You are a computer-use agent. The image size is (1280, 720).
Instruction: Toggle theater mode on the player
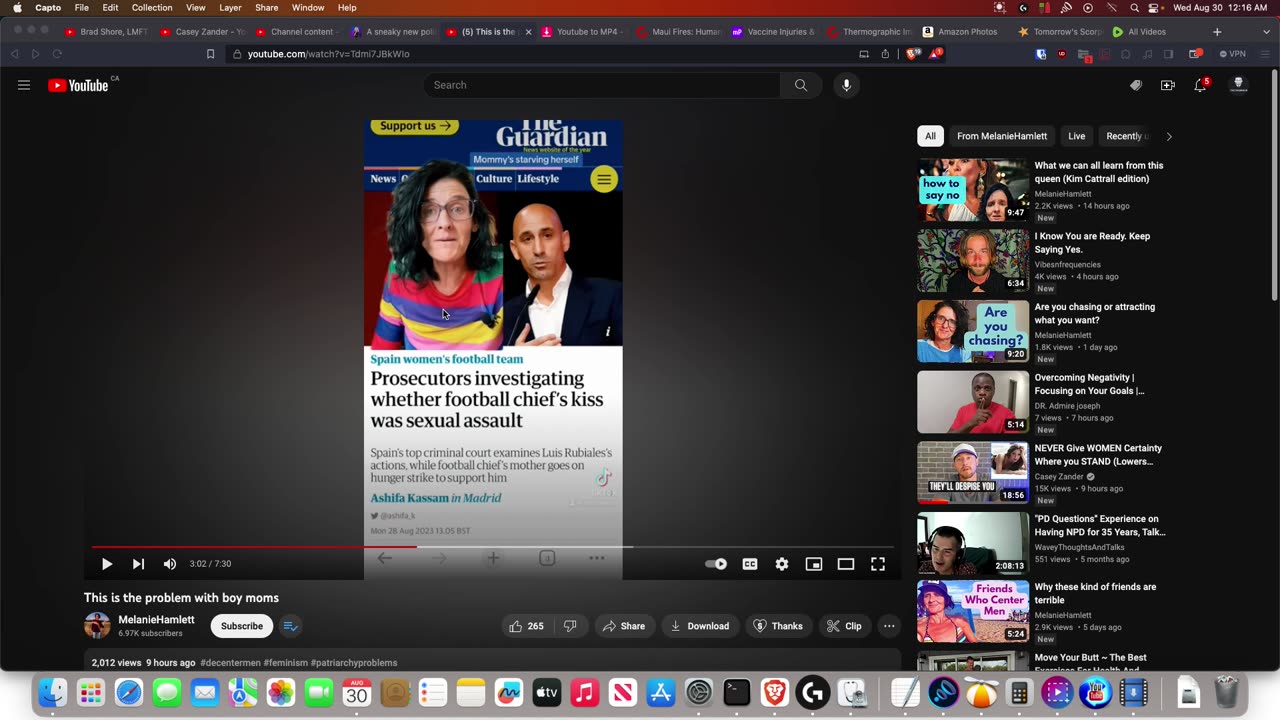tap(846, 564)
